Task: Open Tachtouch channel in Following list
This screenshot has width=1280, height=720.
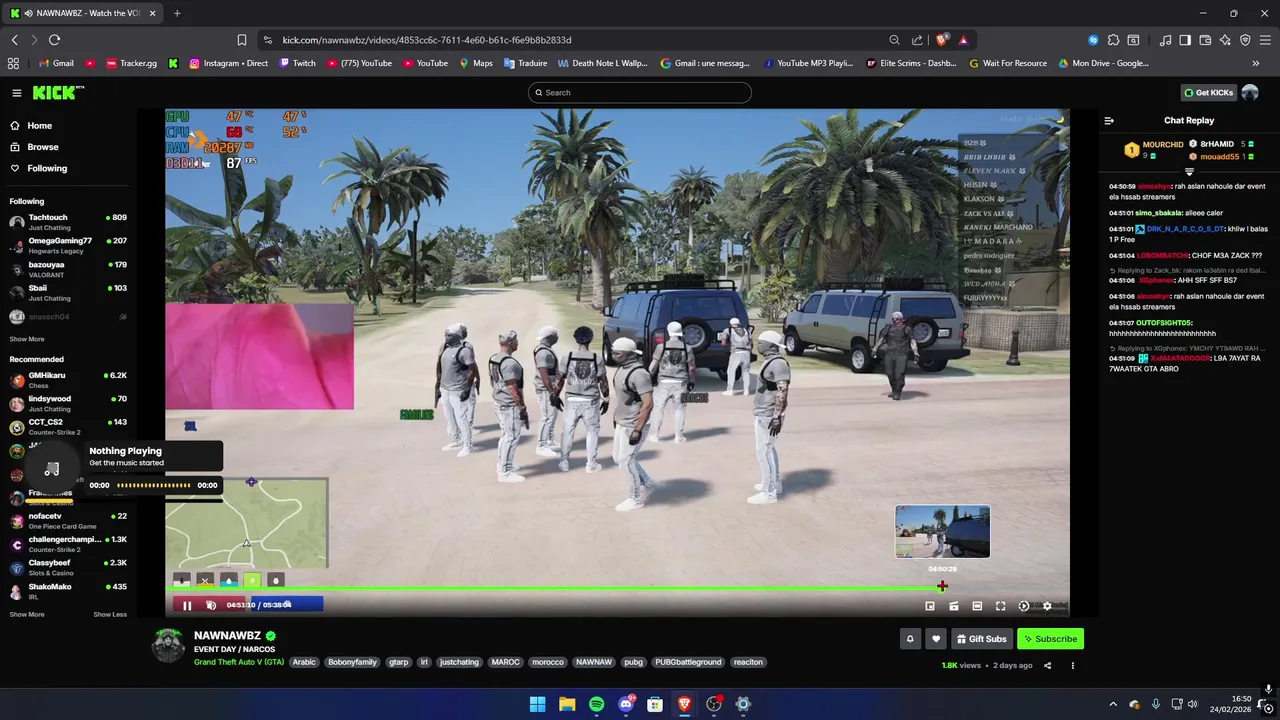Action: (x=68, y=221)
